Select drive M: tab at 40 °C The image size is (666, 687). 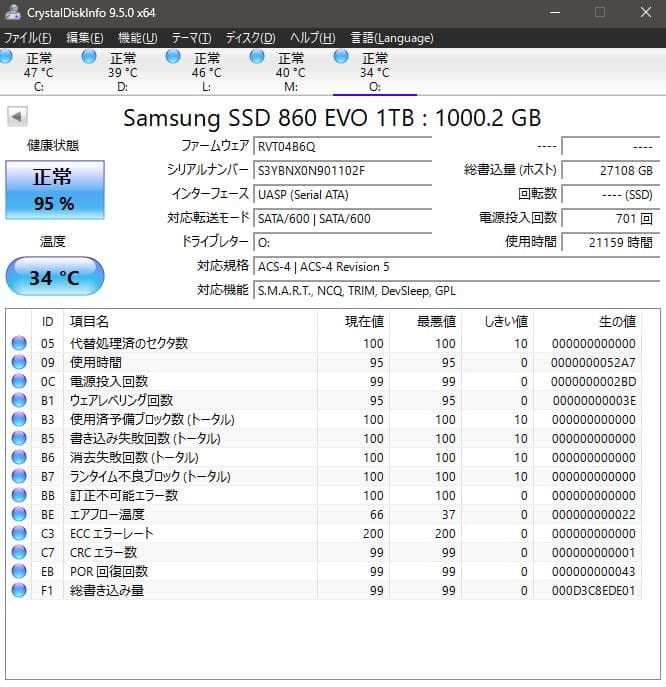pyautogui.click(x=290, y=72)
